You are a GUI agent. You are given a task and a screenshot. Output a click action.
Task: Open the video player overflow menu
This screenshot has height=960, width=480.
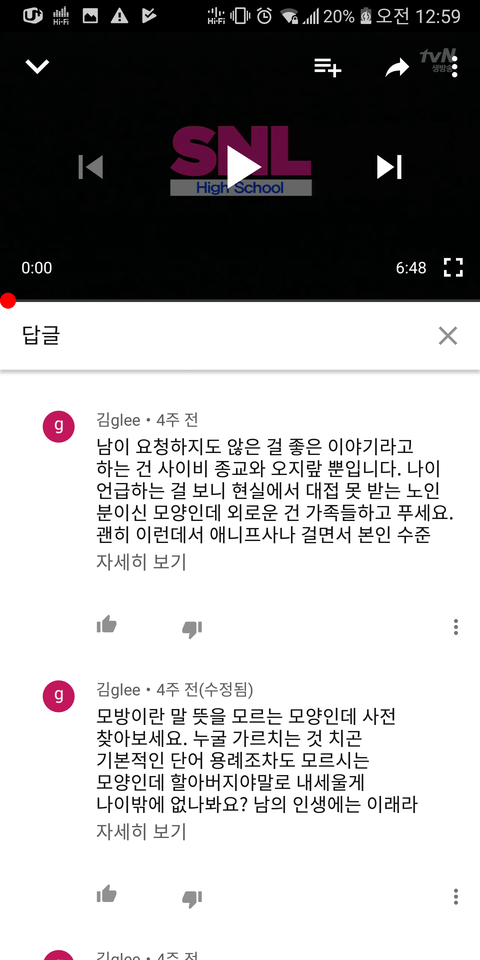point(454,66)
